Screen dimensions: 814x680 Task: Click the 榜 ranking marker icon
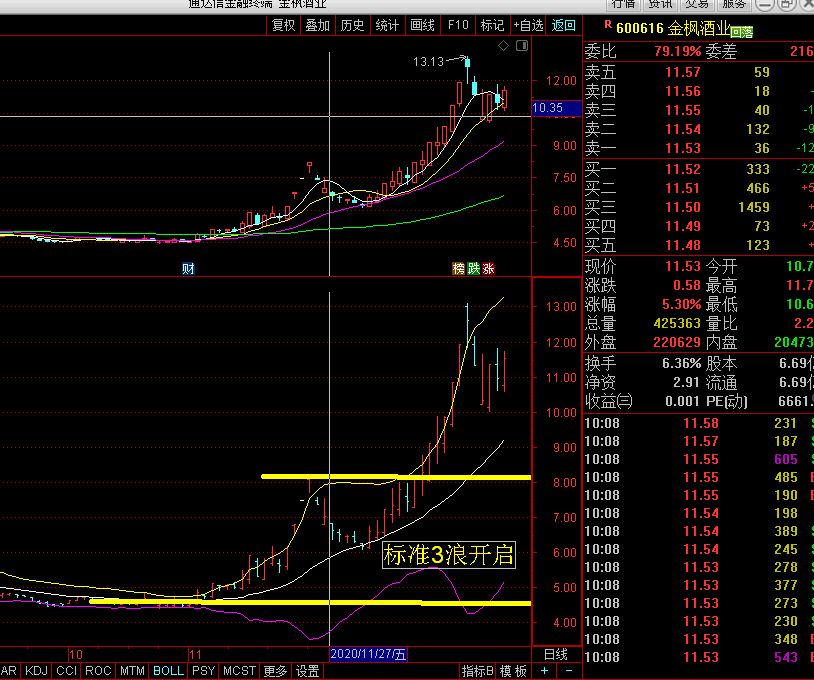pyautogui.click(x=458, y=268)
